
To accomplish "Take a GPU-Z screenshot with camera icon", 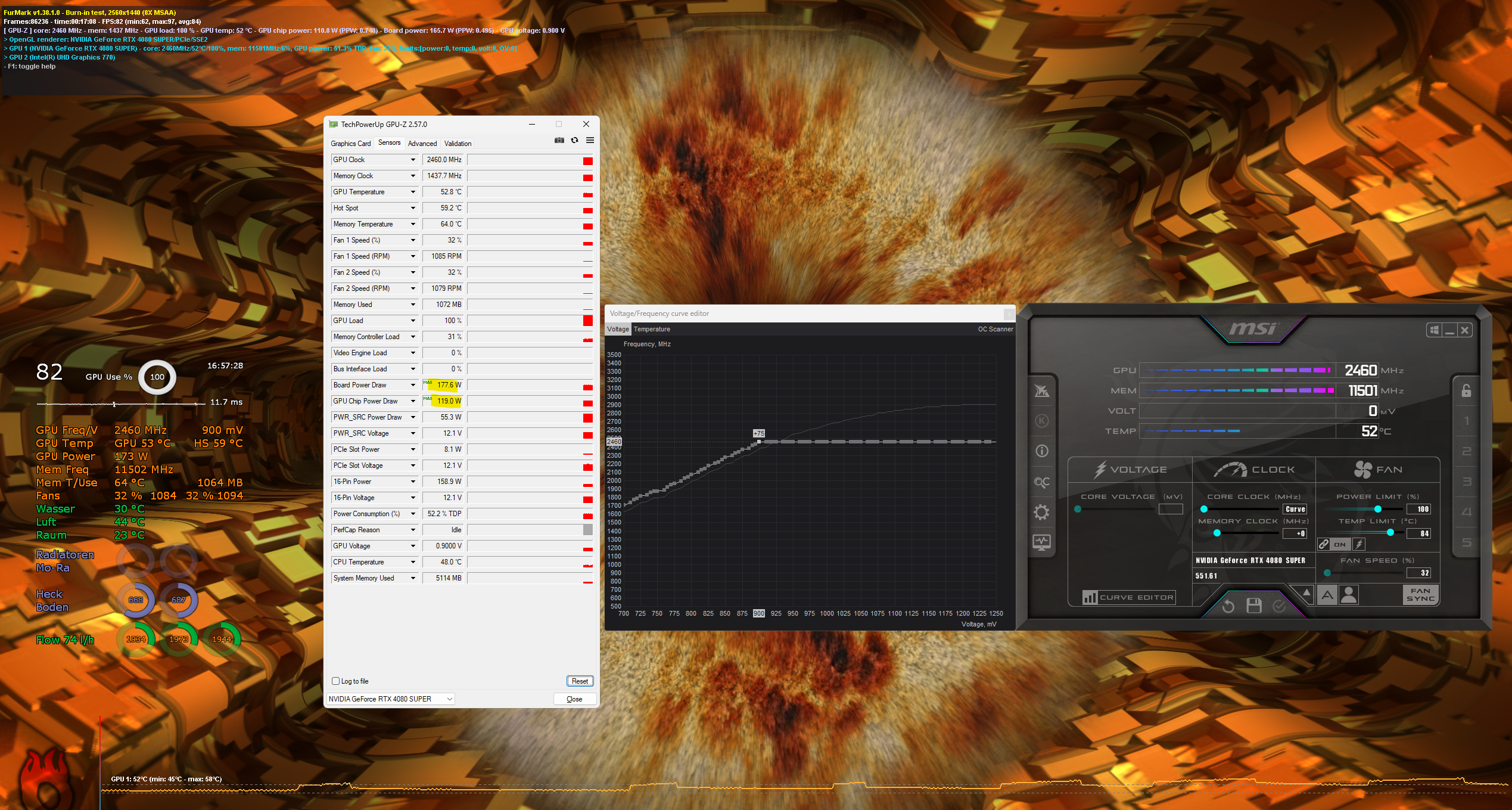I will (x=559, y=141).
